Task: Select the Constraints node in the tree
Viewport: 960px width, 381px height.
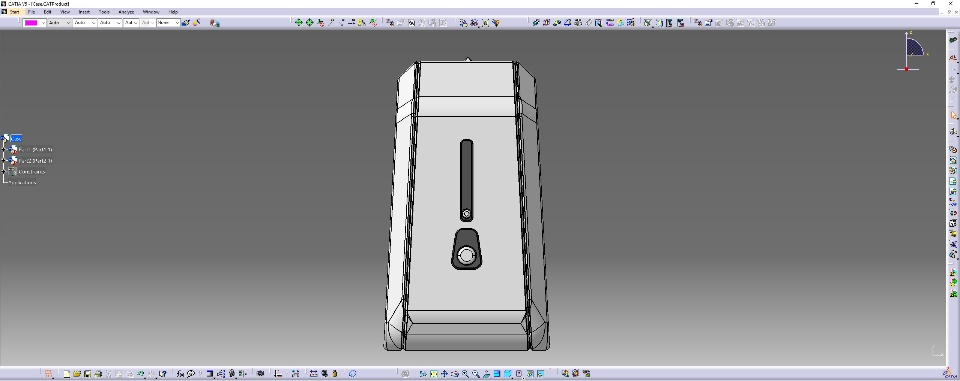Action: (31, 172)
